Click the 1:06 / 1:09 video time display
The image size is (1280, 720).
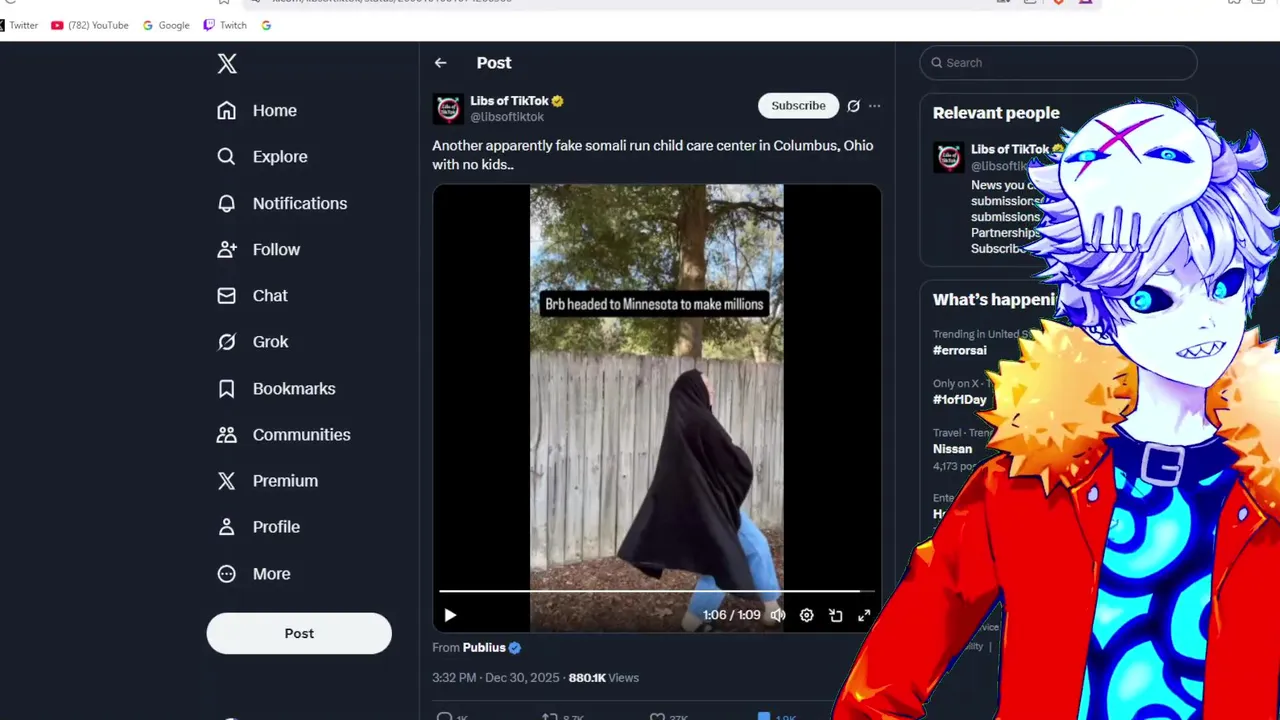coord(731,616)
